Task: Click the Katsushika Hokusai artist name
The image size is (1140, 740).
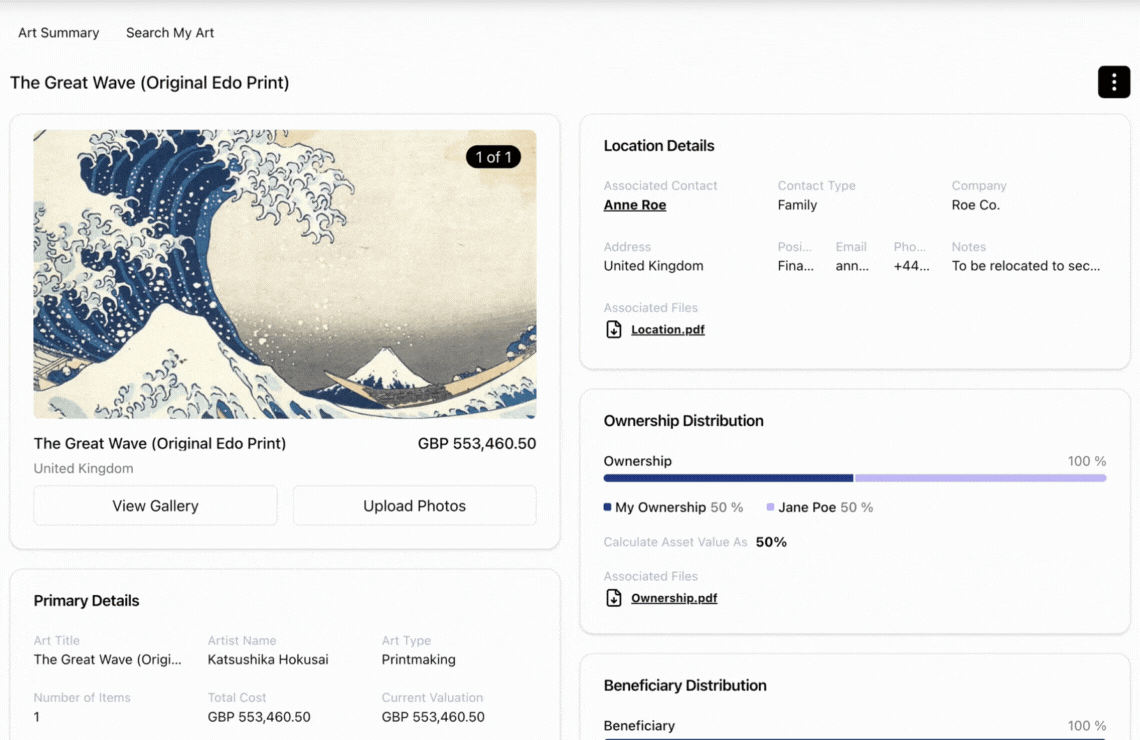Action: [268, 660]
